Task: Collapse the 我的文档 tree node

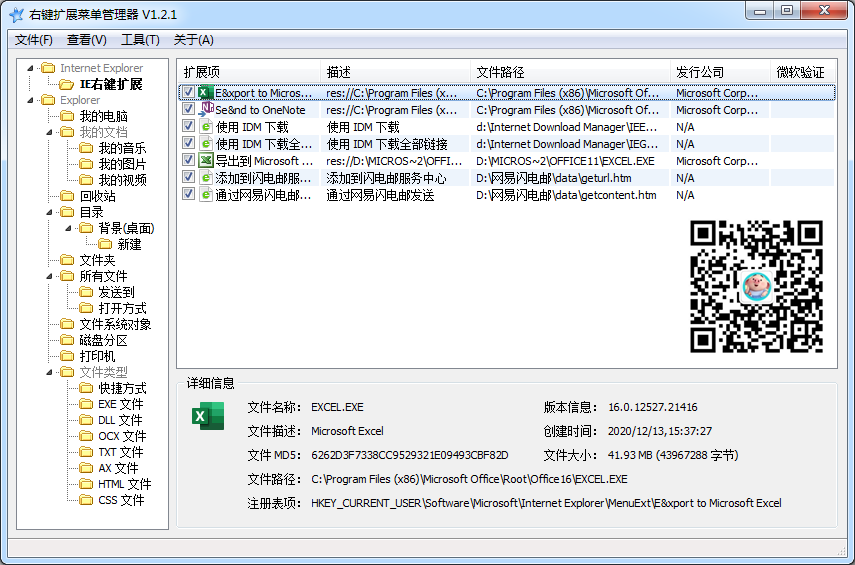Action: (50, 133)
